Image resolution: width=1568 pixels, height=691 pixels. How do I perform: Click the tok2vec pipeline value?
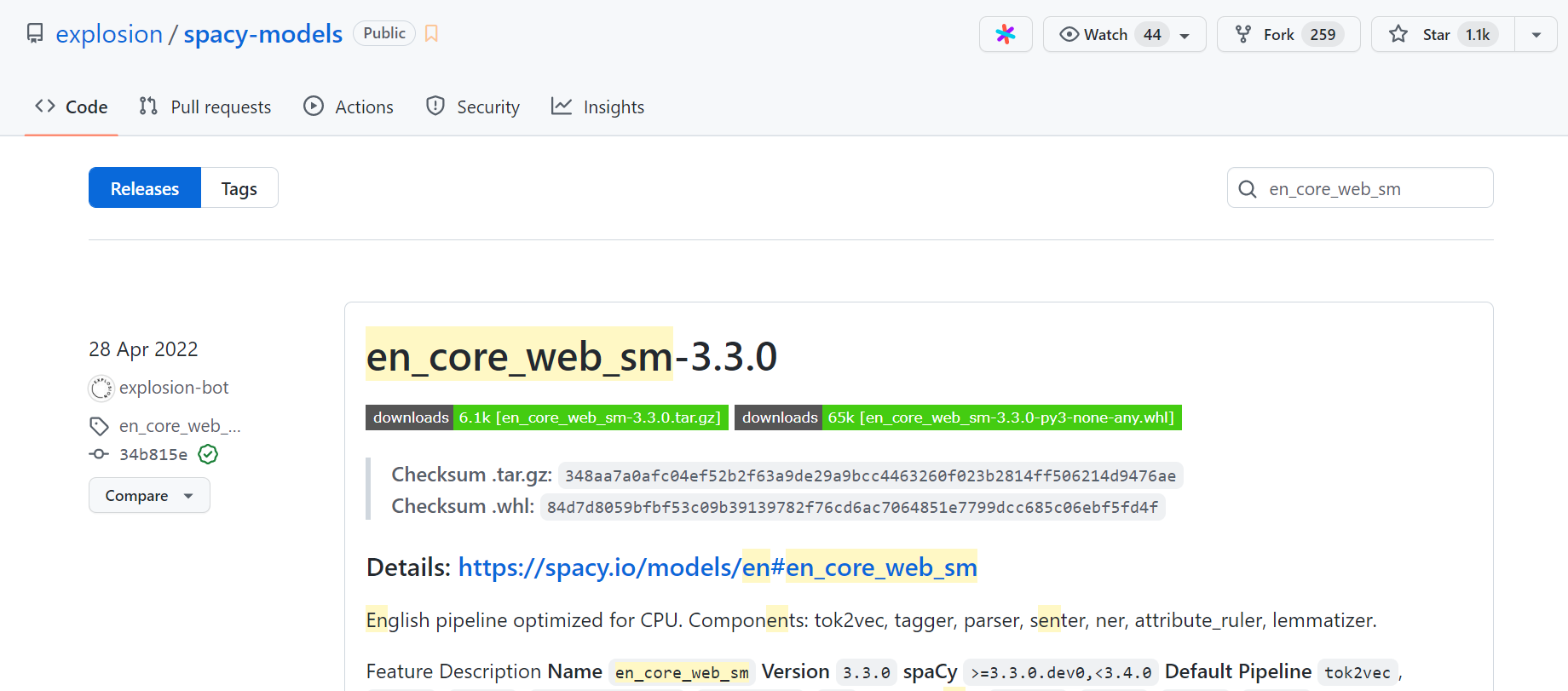point(1358,672)
